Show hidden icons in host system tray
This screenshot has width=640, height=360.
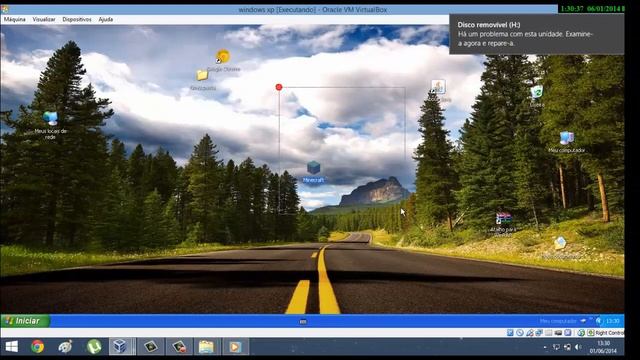[x=545, y=347]
